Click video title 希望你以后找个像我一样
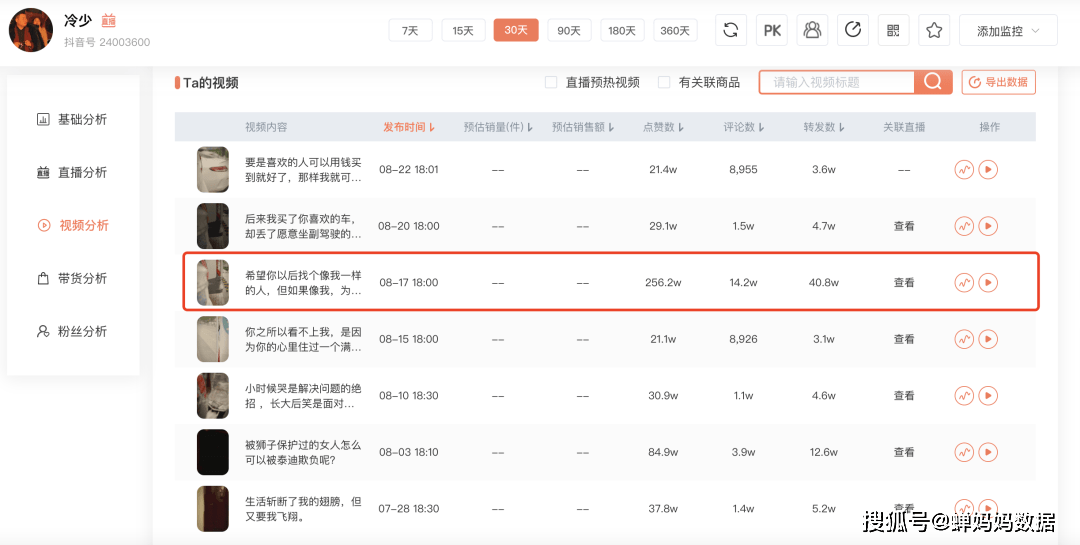 [303, 282]
